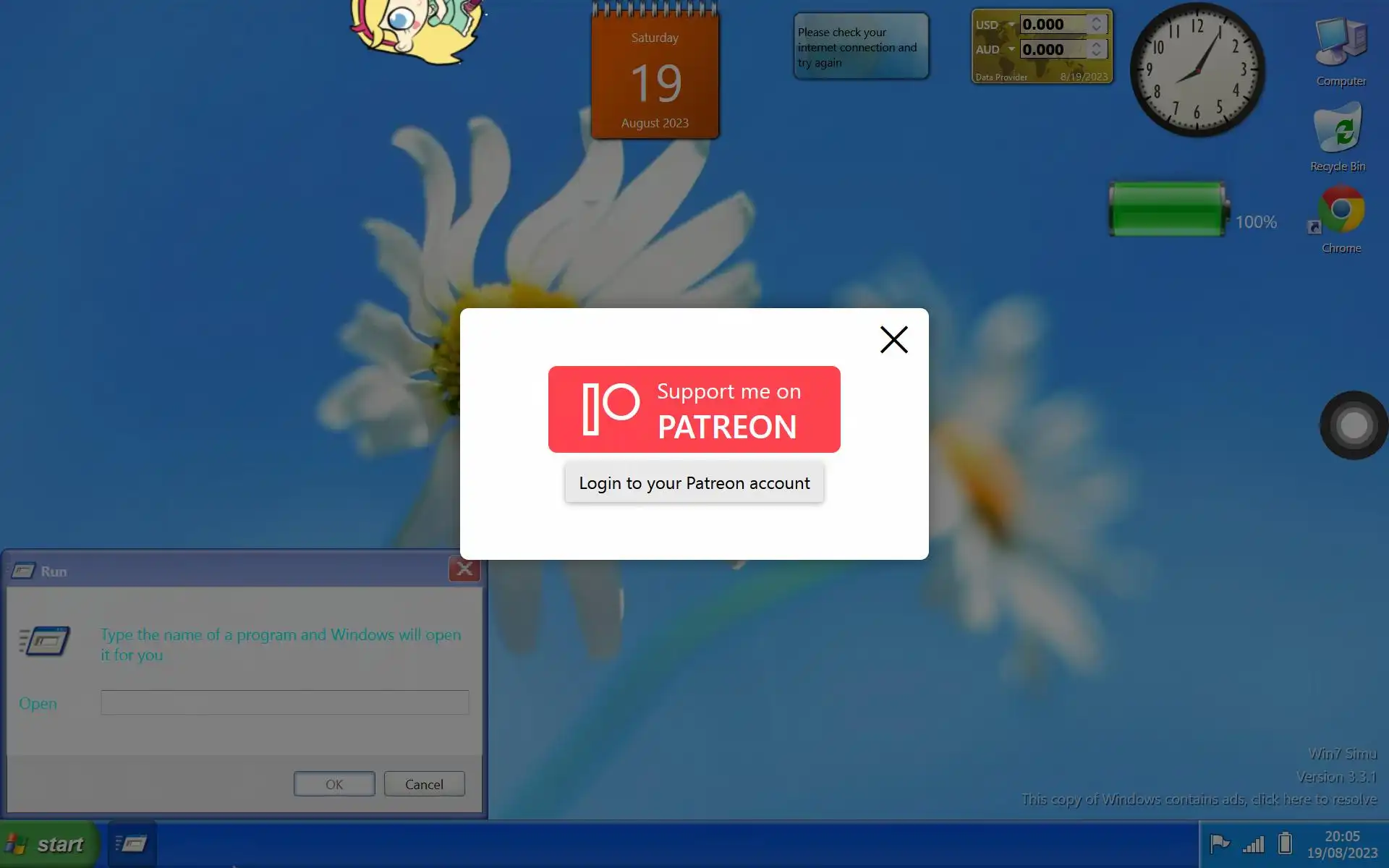Click Cancel in the Run dialog
Image resolution: width=1389 pixels, height=868 pixels.
424,784
